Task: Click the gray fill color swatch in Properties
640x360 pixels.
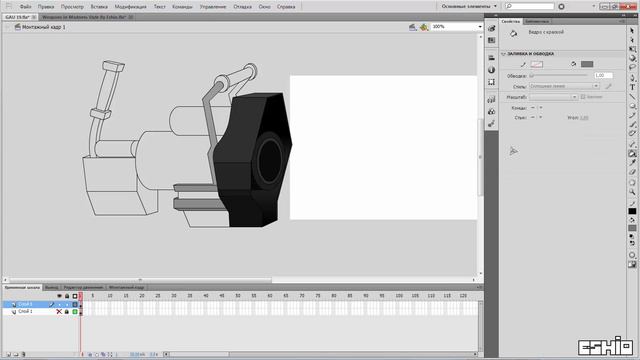Action: tap(587, 64)
